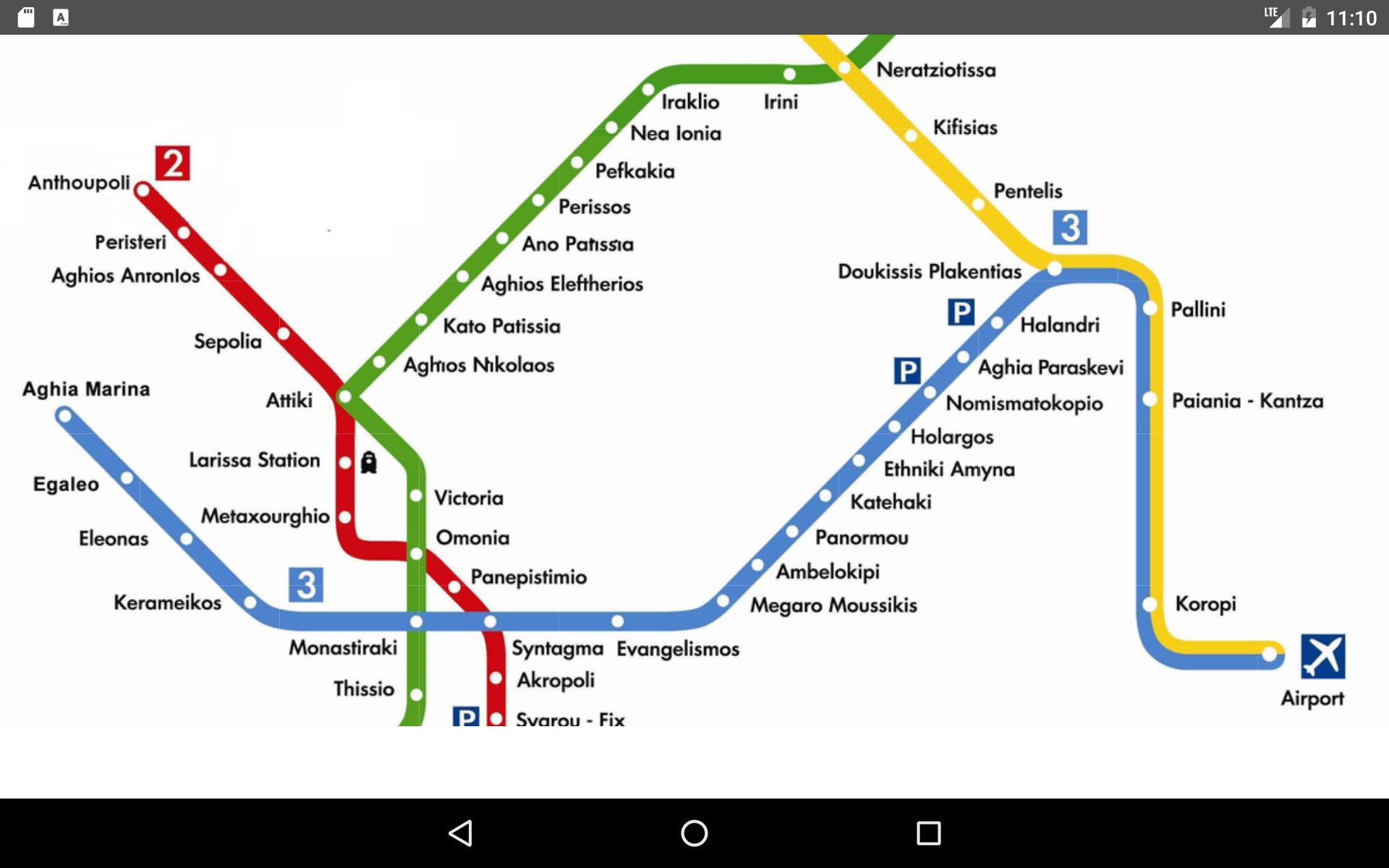This screenshot has width=1389, height=868.
Task: Select the Home circle button at bottom
Action: 694,831
